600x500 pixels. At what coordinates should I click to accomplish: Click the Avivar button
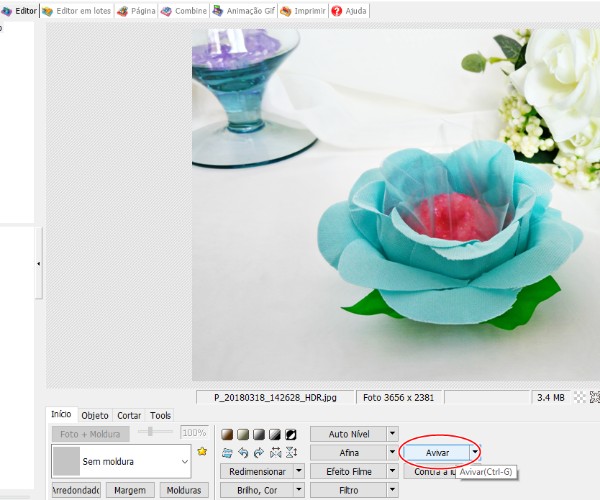tap(437, 453)
